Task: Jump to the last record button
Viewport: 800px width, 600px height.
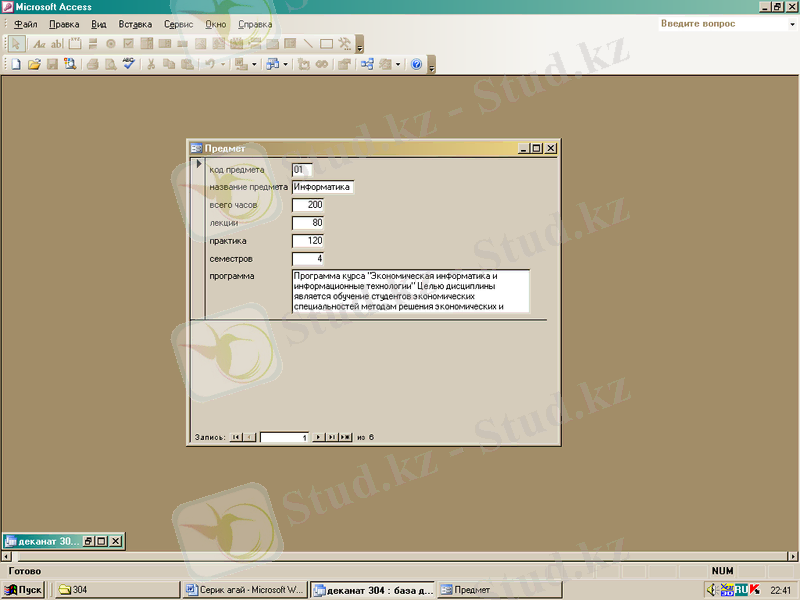Action: coord(331,437)
